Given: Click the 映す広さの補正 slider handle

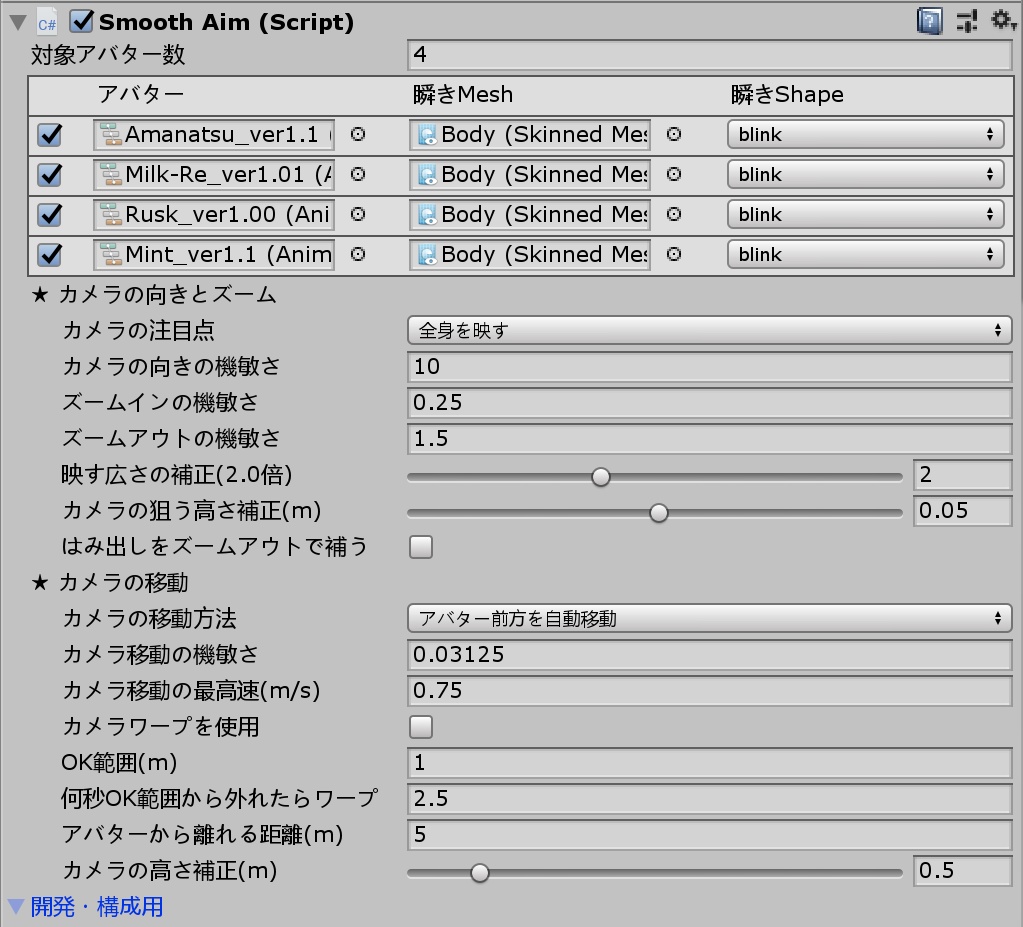Looking at the screenshot, I should coord(600,477).
